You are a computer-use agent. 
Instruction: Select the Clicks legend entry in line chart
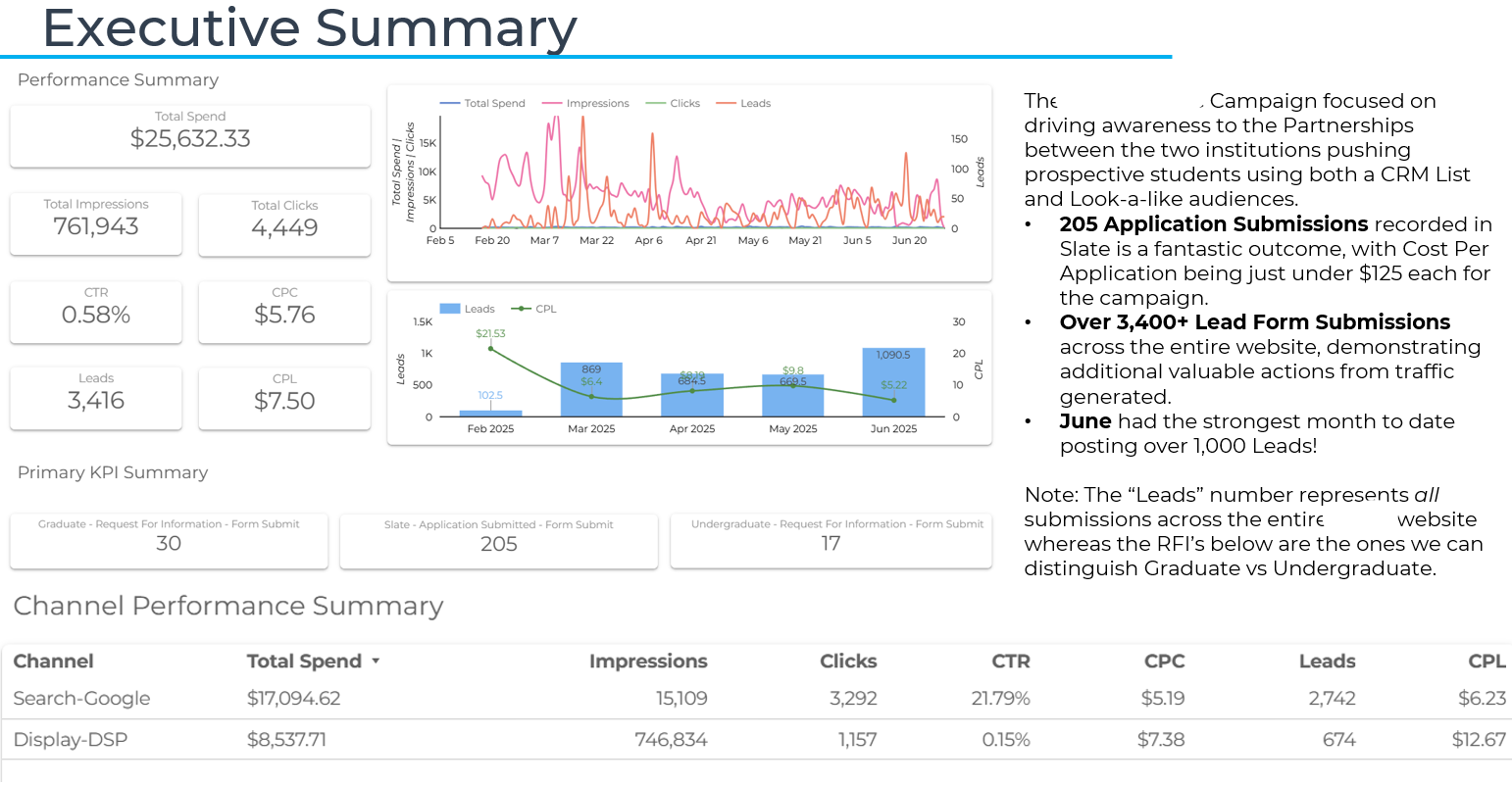[x=673, y=103]
